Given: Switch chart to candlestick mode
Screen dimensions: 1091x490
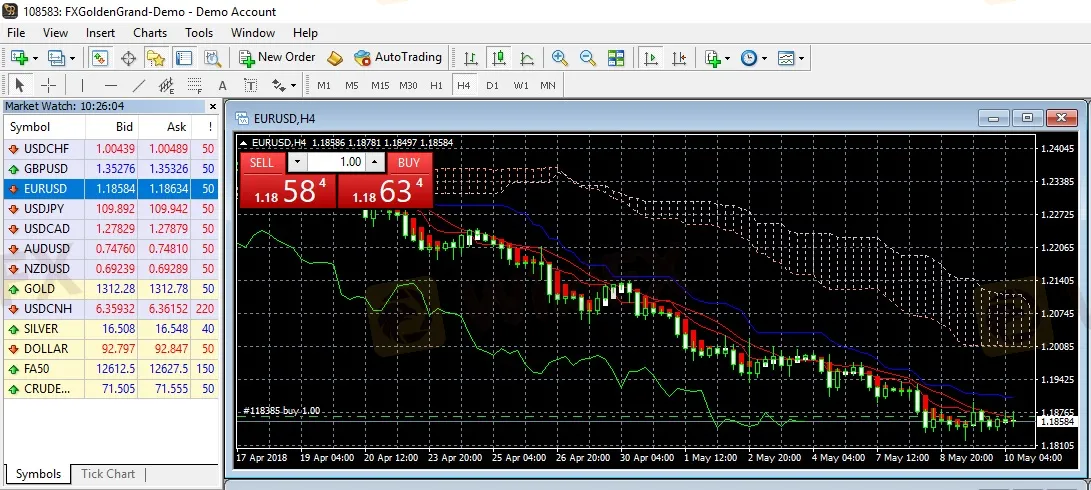Looking at the screenshot, I should pyautogui.click(x=498, y=58).
